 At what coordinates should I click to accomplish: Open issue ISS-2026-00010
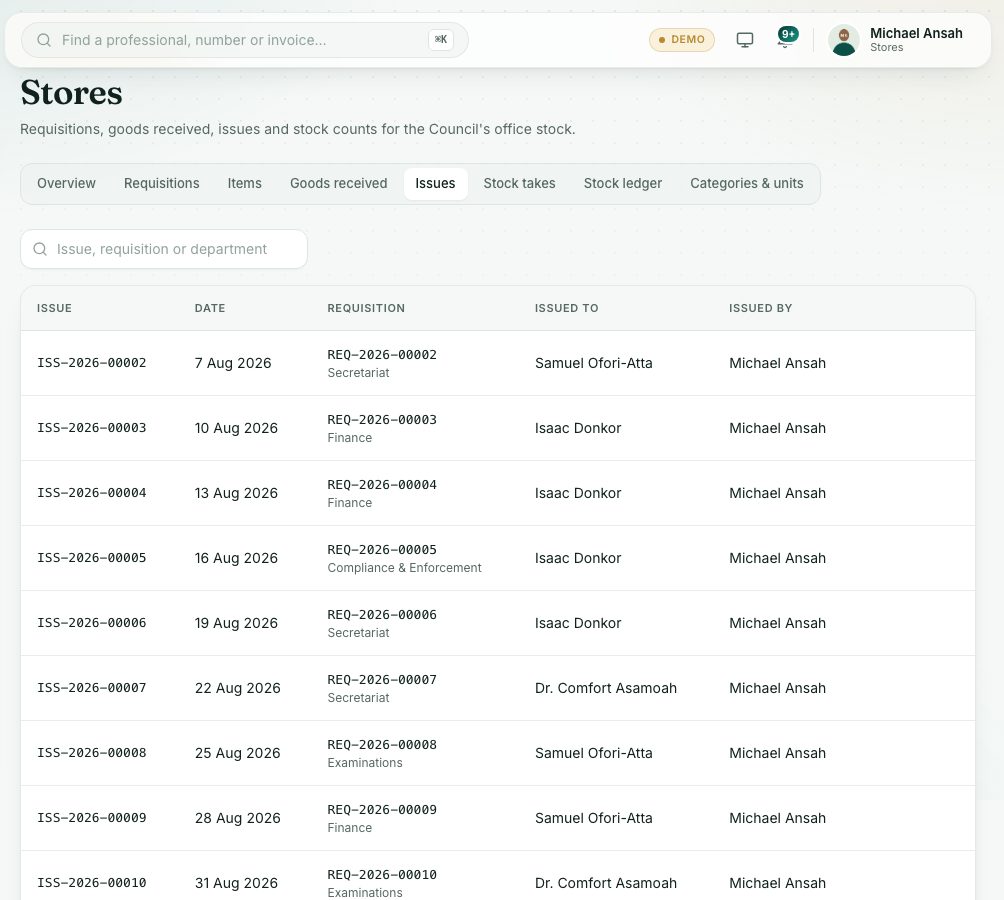(92, 883)
